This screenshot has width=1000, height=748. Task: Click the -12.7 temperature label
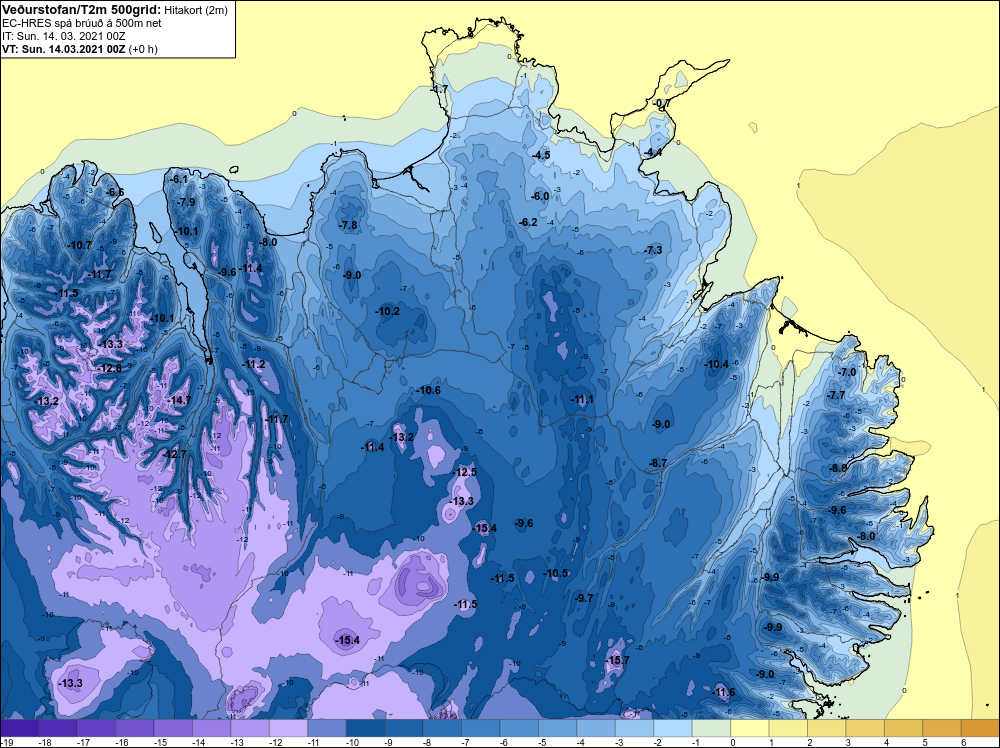pos(175,454)
